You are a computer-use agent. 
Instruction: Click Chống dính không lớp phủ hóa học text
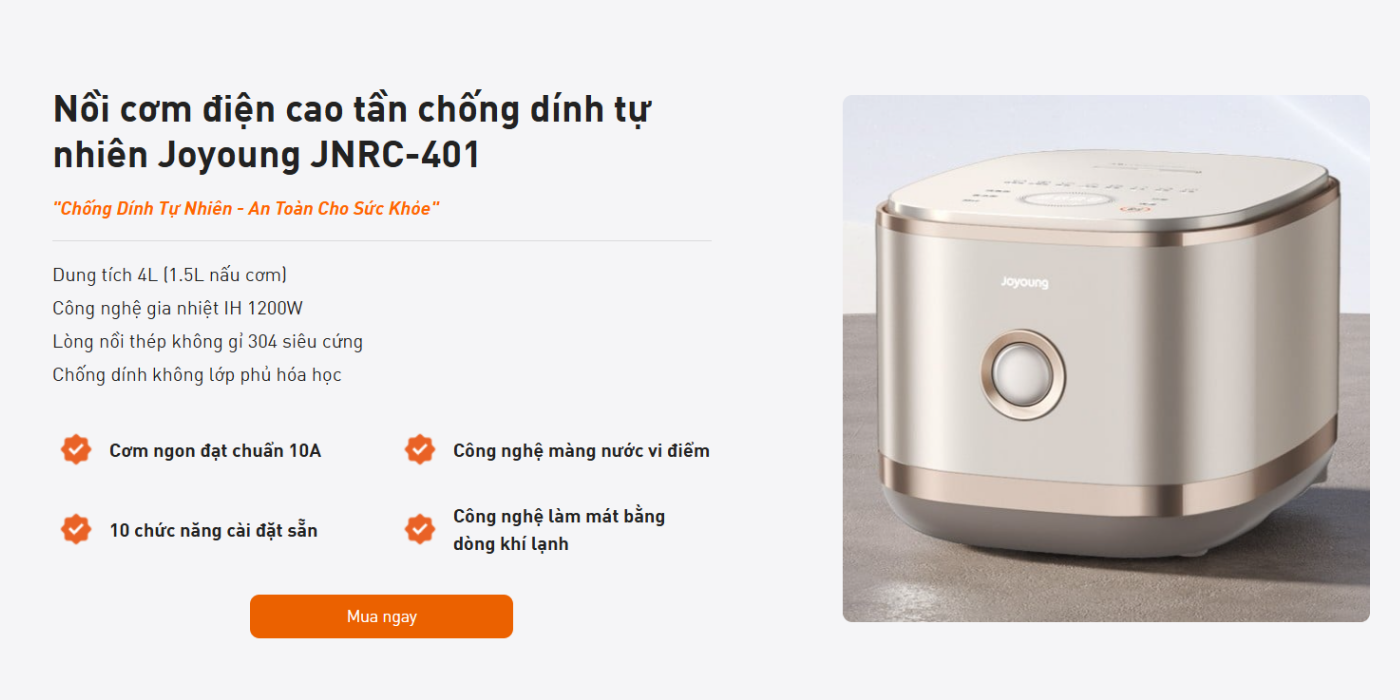(x=197, y=375)
